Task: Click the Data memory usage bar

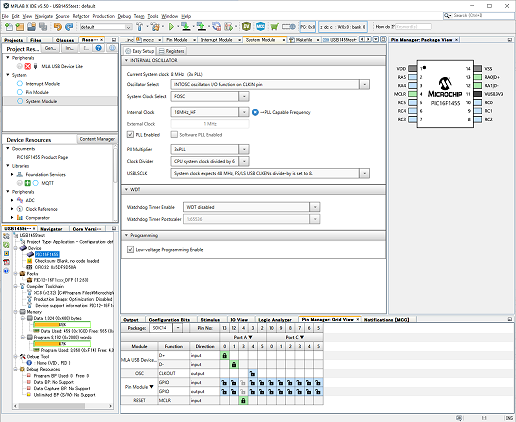Action: pyautogui.click(x=62, y=325)
